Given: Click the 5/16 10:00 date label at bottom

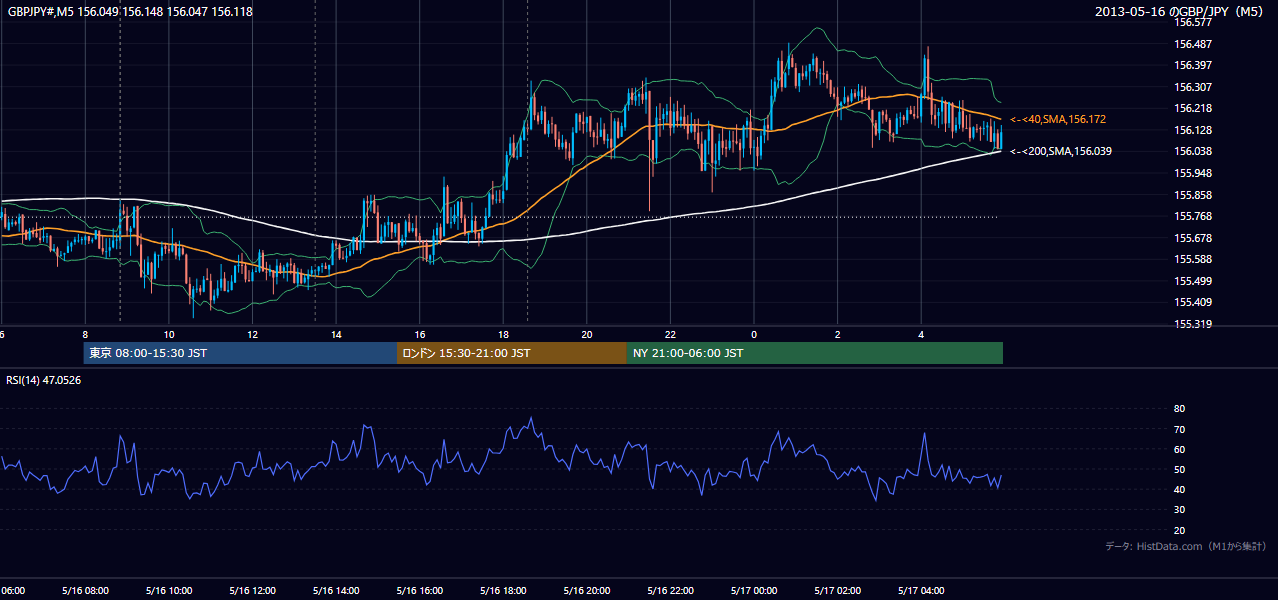Looking at the screenshot, I should [x=169, y=590].
